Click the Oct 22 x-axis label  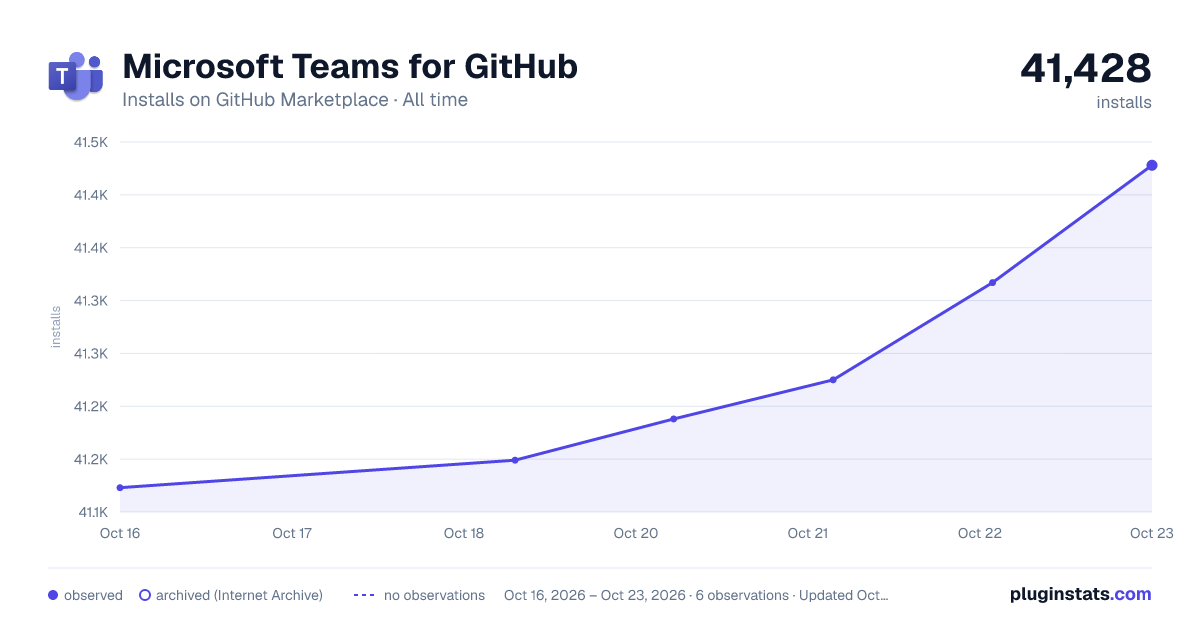coord(980,533)
